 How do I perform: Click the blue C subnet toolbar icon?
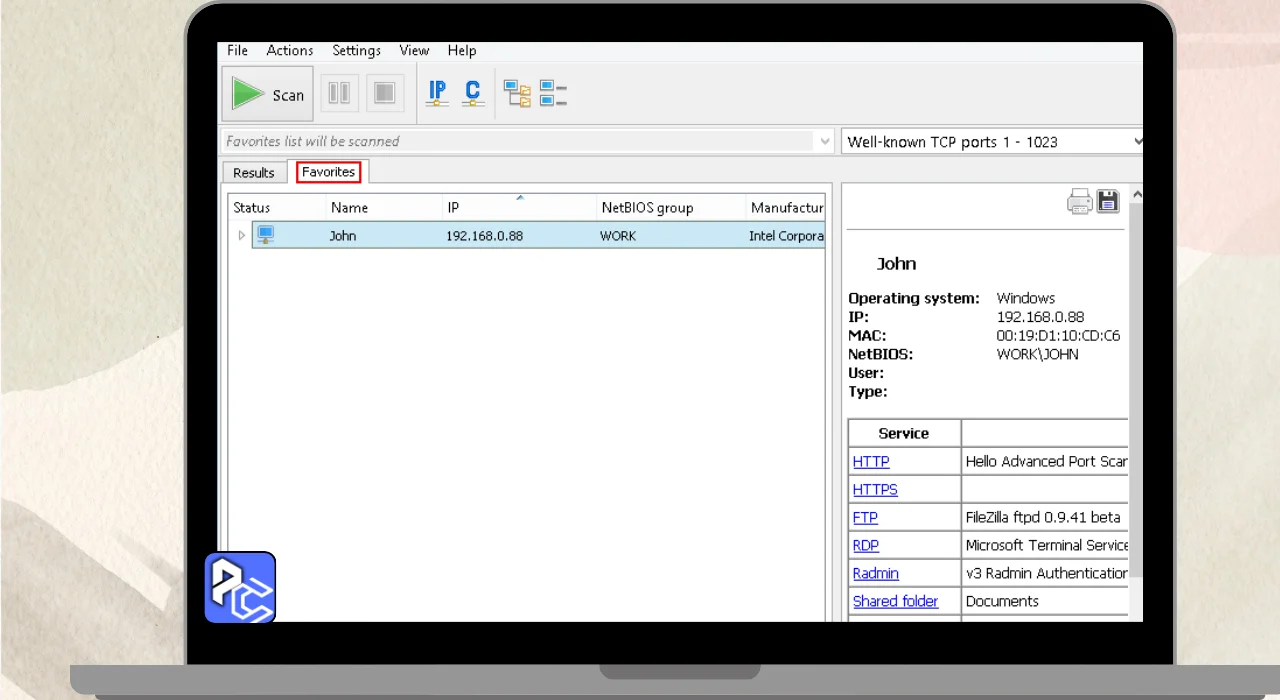tap(473, 93)
